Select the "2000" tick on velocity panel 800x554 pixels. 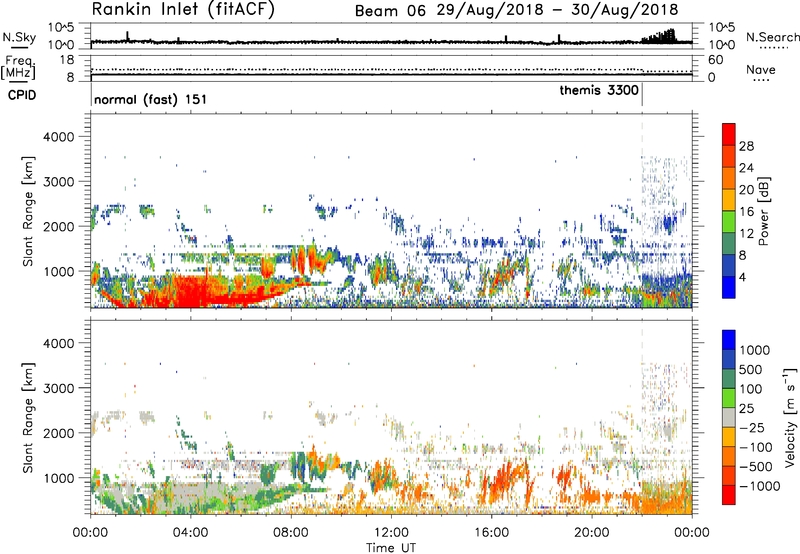pos(59,433)
